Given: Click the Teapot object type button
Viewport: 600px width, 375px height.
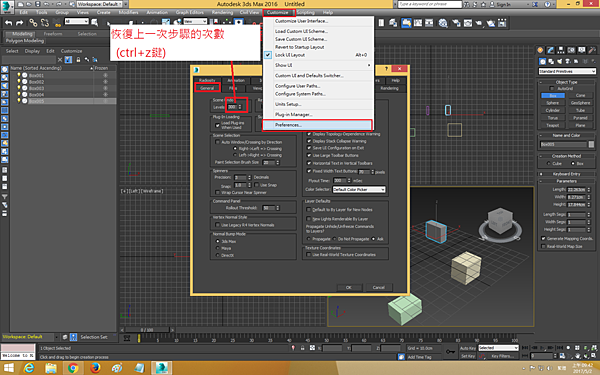Looking at the screenshot, I should [x=553, y=125].
